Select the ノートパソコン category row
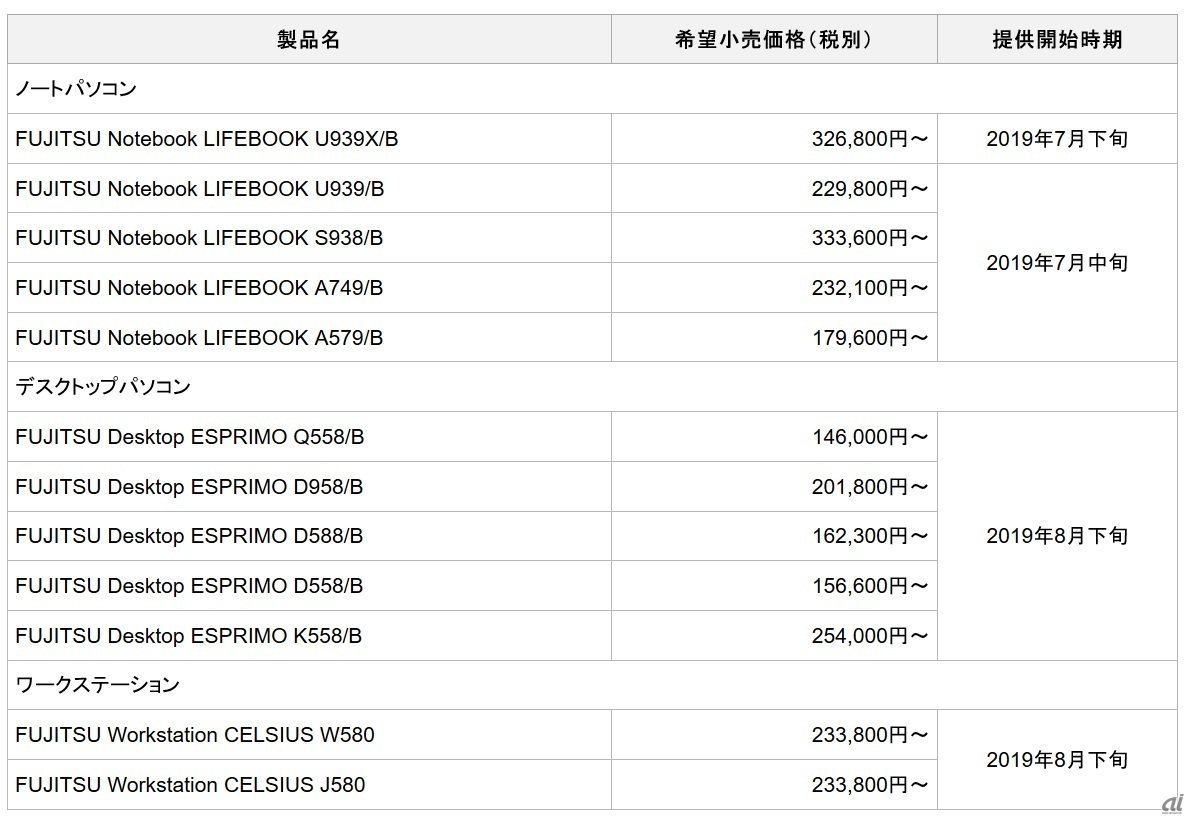The width and height of the screenshot is (1191, 822). coord(76,89)
